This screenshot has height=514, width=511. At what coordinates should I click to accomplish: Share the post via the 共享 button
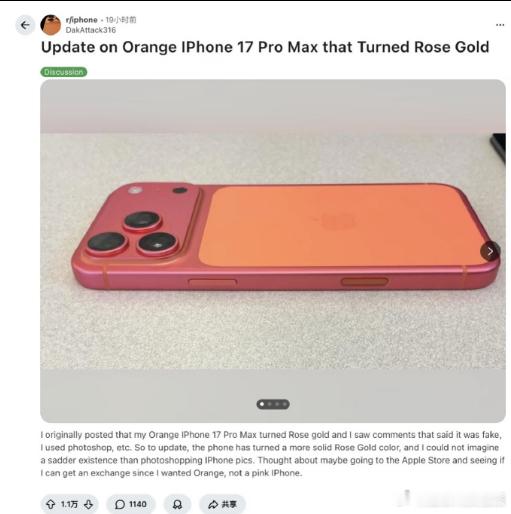pos(222,504)
